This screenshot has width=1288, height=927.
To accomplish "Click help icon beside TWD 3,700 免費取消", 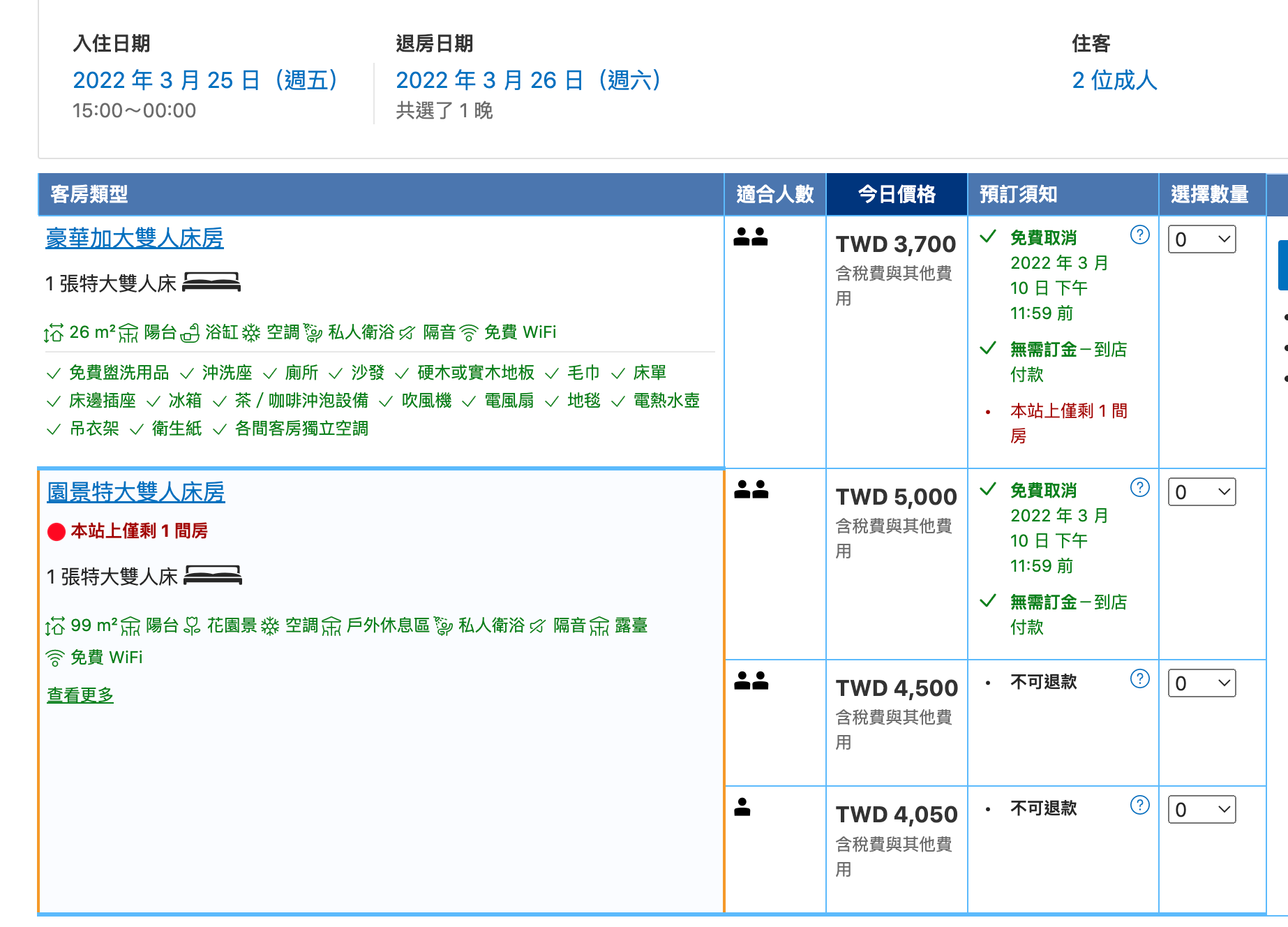I will (1139, 235).
